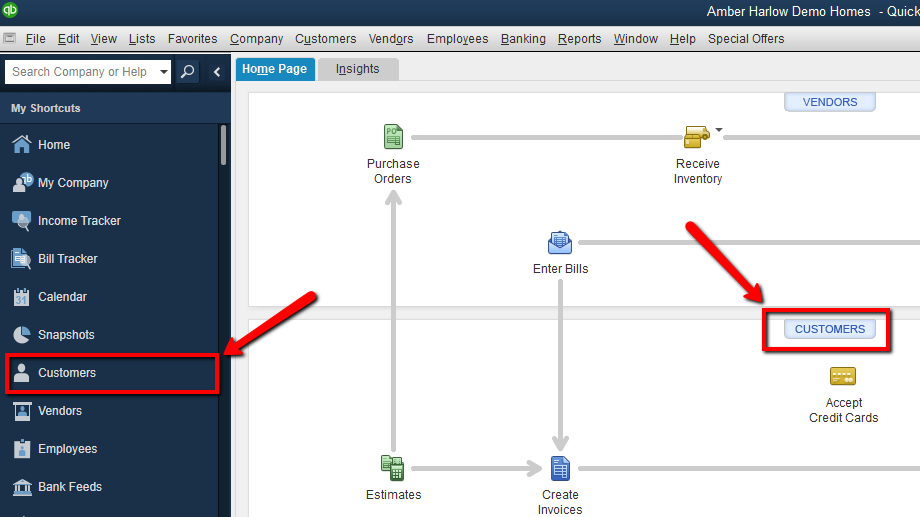Open the Special Offers menu
The height and width of the screenshot is (517, 920).
746,39
